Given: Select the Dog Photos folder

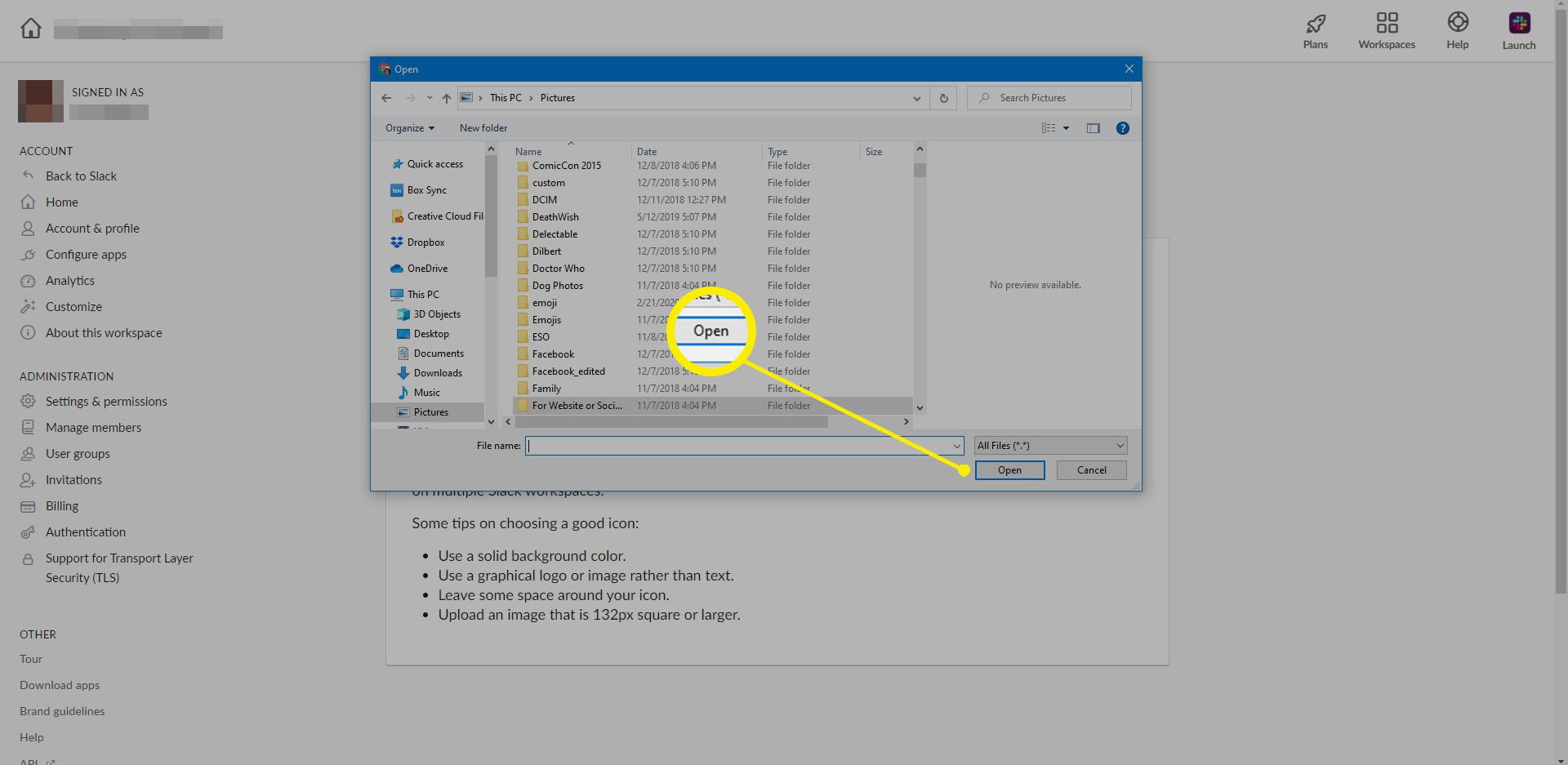Looking at the screenshot, I should [x=557, y=286].
